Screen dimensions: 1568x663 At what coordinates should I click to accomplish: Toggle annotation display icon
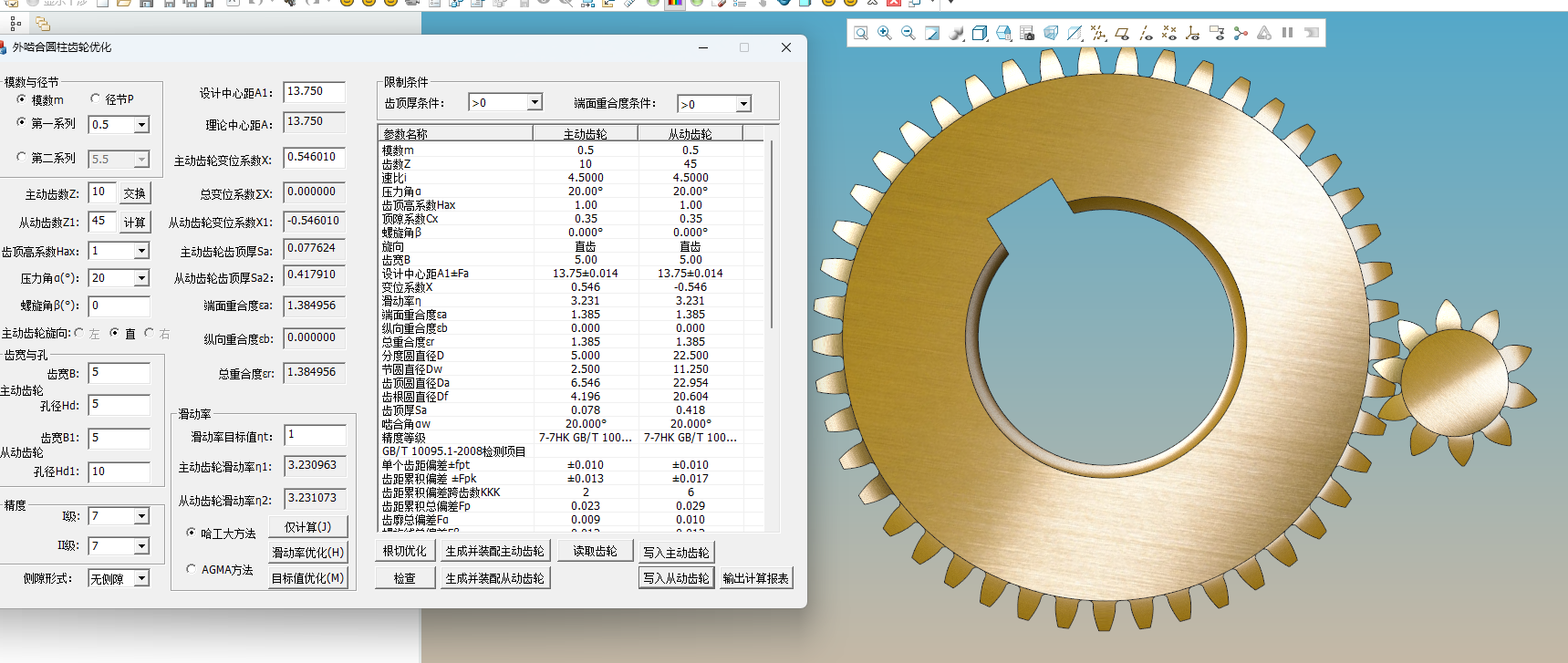coord(1217,33)
